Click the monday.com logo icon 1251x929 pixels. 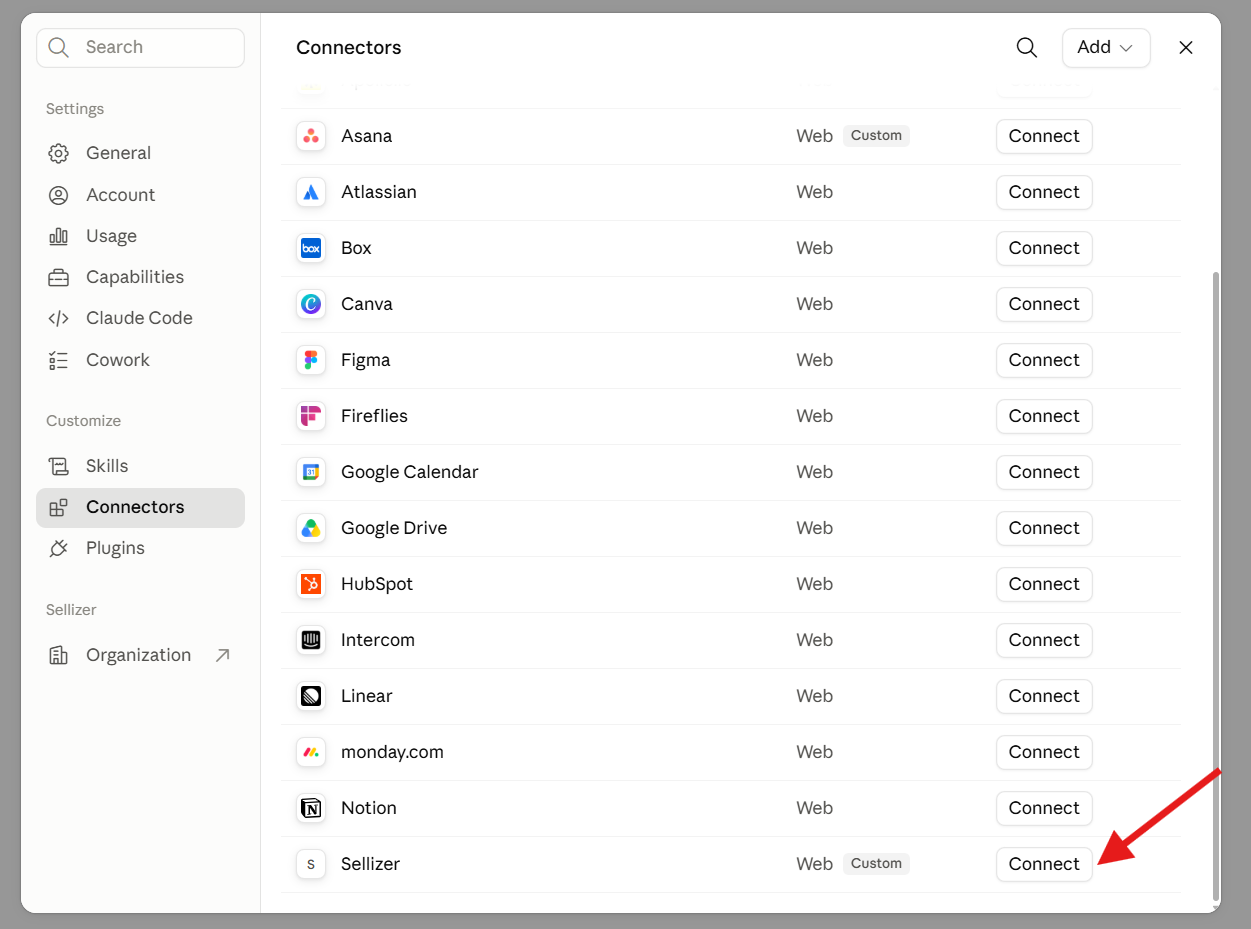(x=311, y=752)
